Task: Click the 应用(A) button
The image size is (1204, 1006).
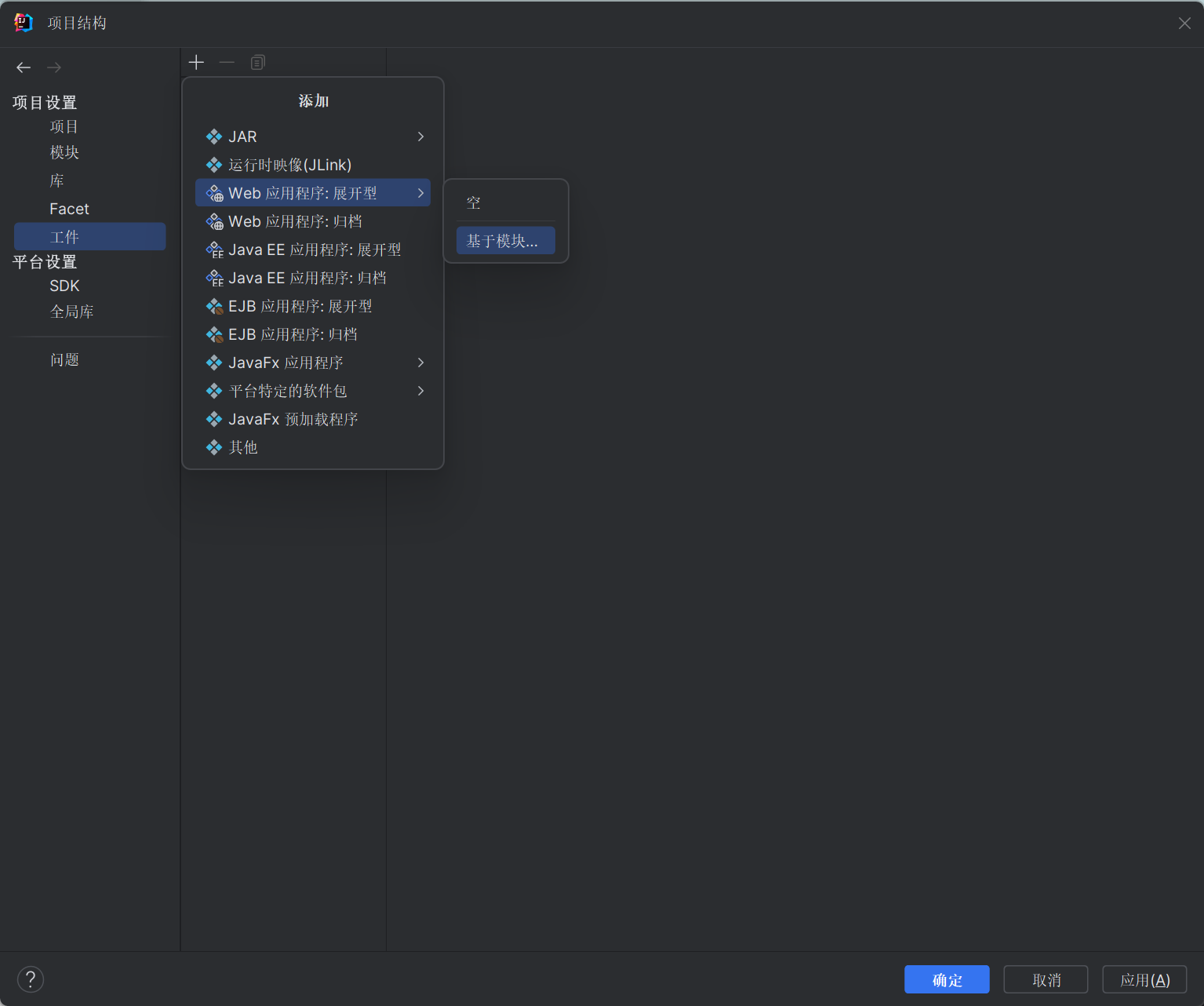Action: (x=1144, y=979)
